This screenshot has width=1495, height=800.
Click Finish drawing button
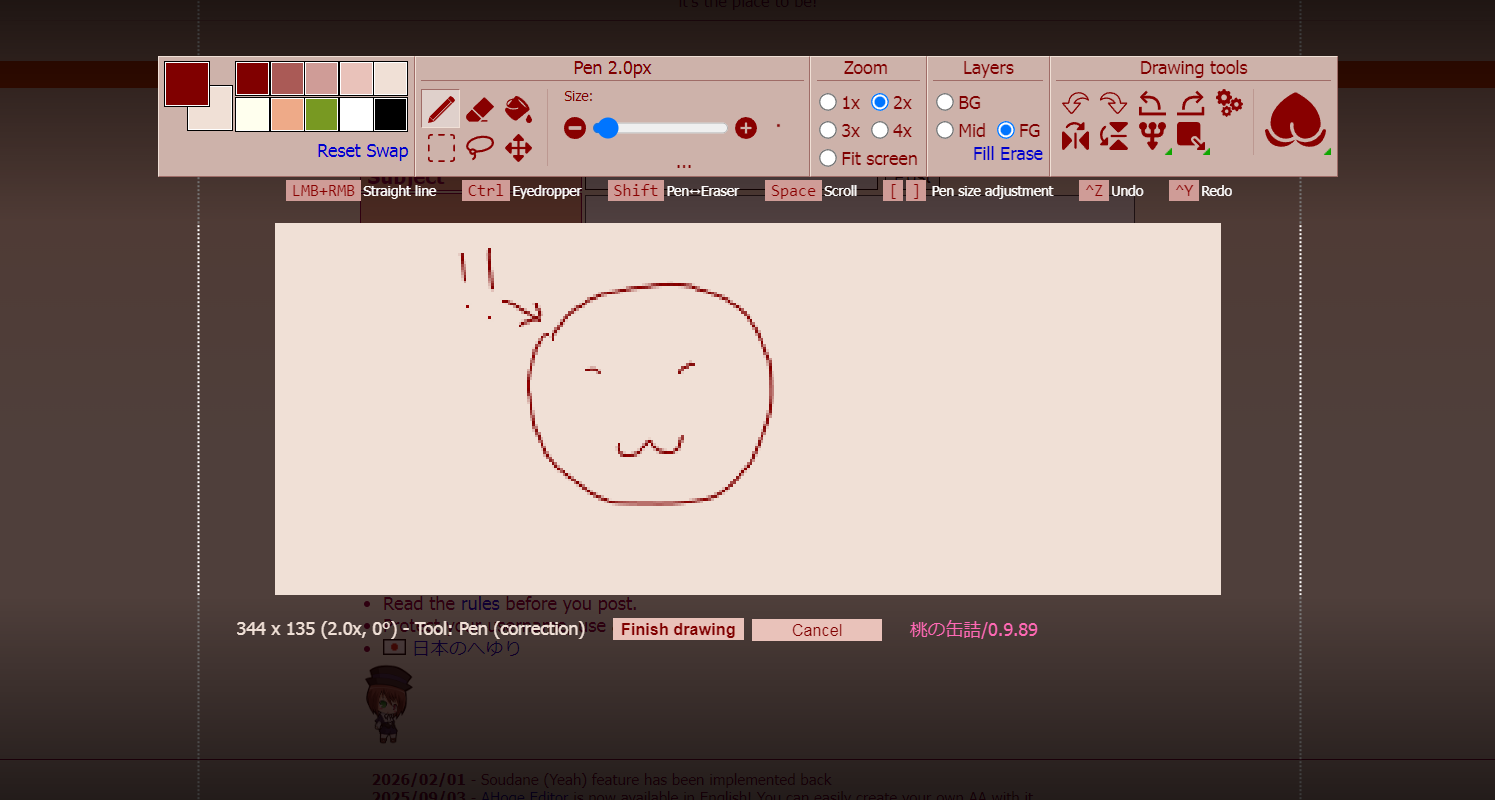[678, 630]
